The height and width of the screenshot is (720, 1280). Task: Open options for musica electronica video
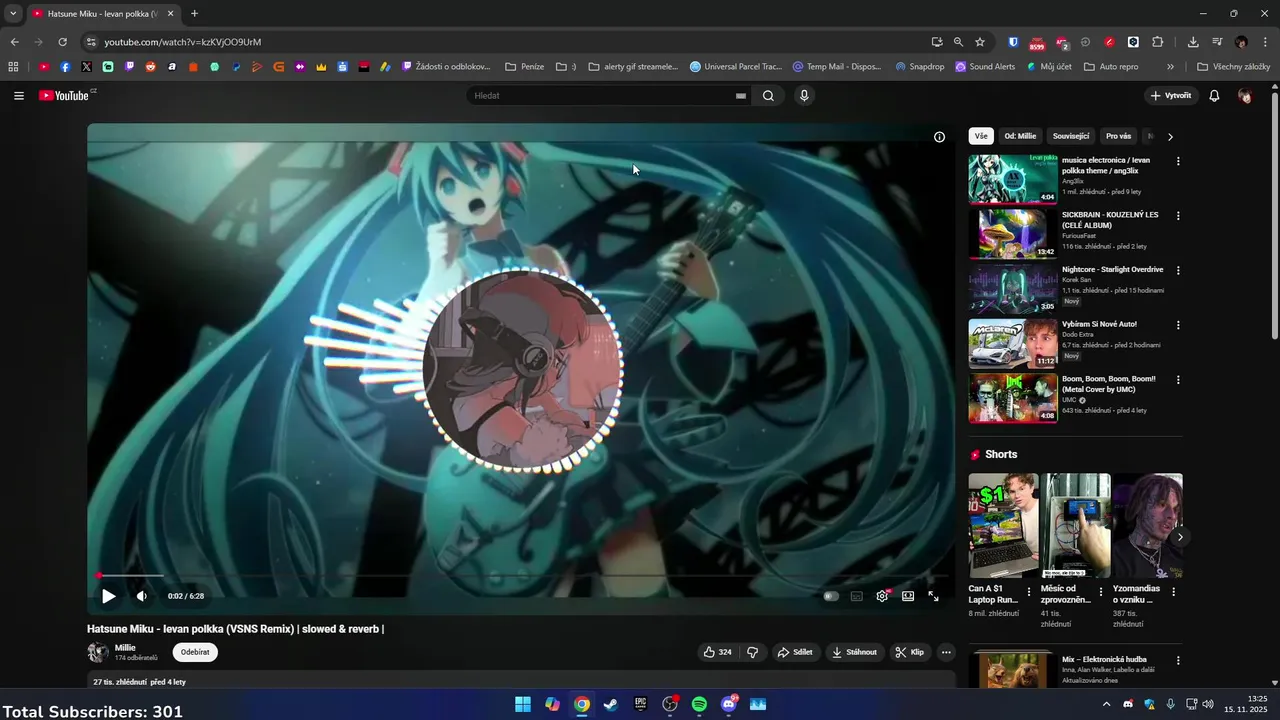pyautogui.click(x=1178, y=161)
